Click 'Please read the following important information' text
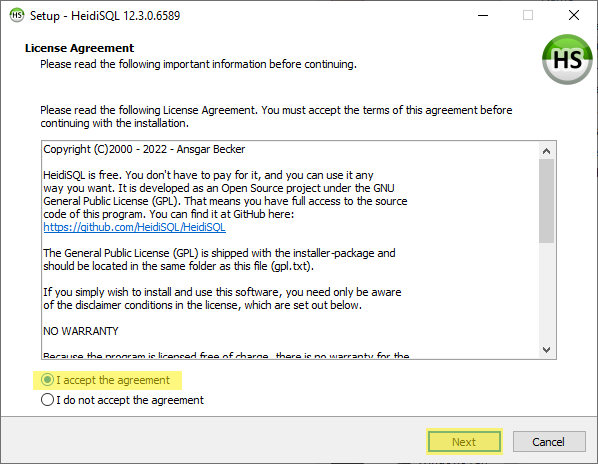Viewport: 598px width, 464px height. click(198, 64)
